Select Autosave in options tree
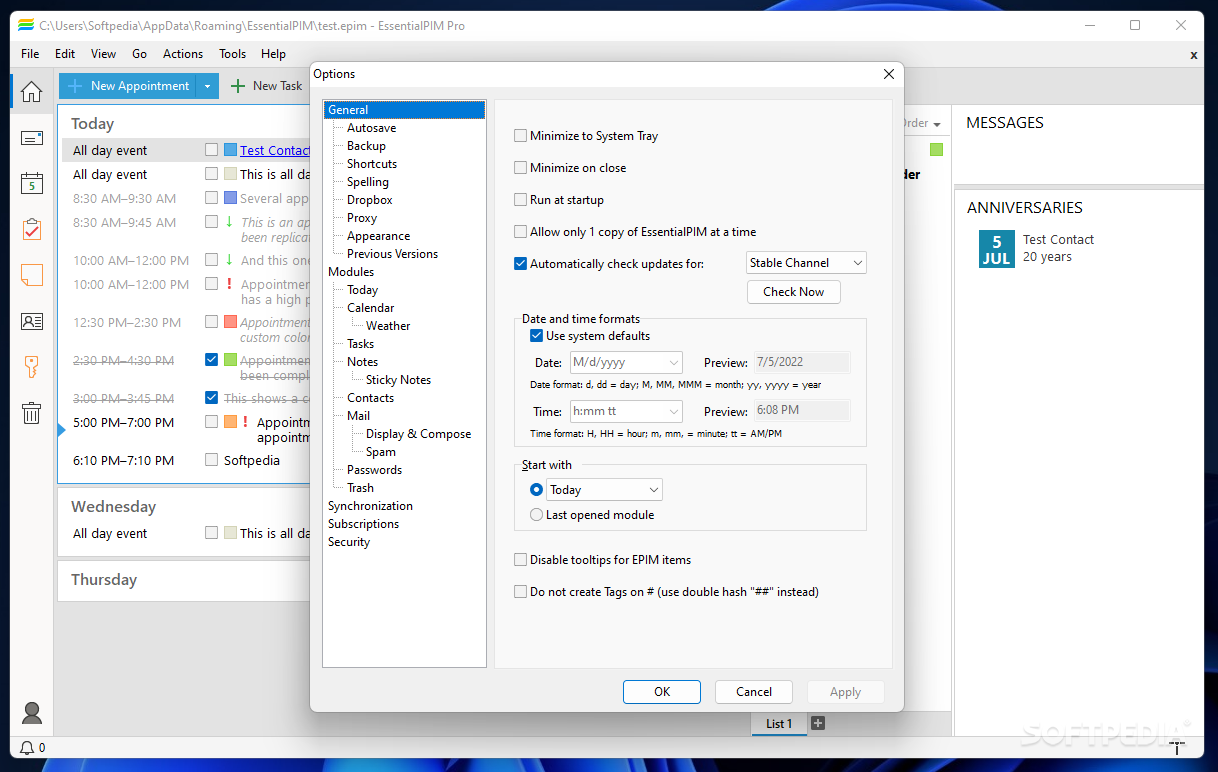 pos(371,128)
